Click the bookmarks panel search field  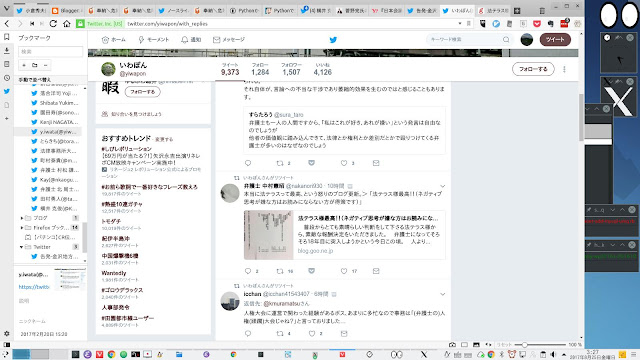[x=51, y=51]
